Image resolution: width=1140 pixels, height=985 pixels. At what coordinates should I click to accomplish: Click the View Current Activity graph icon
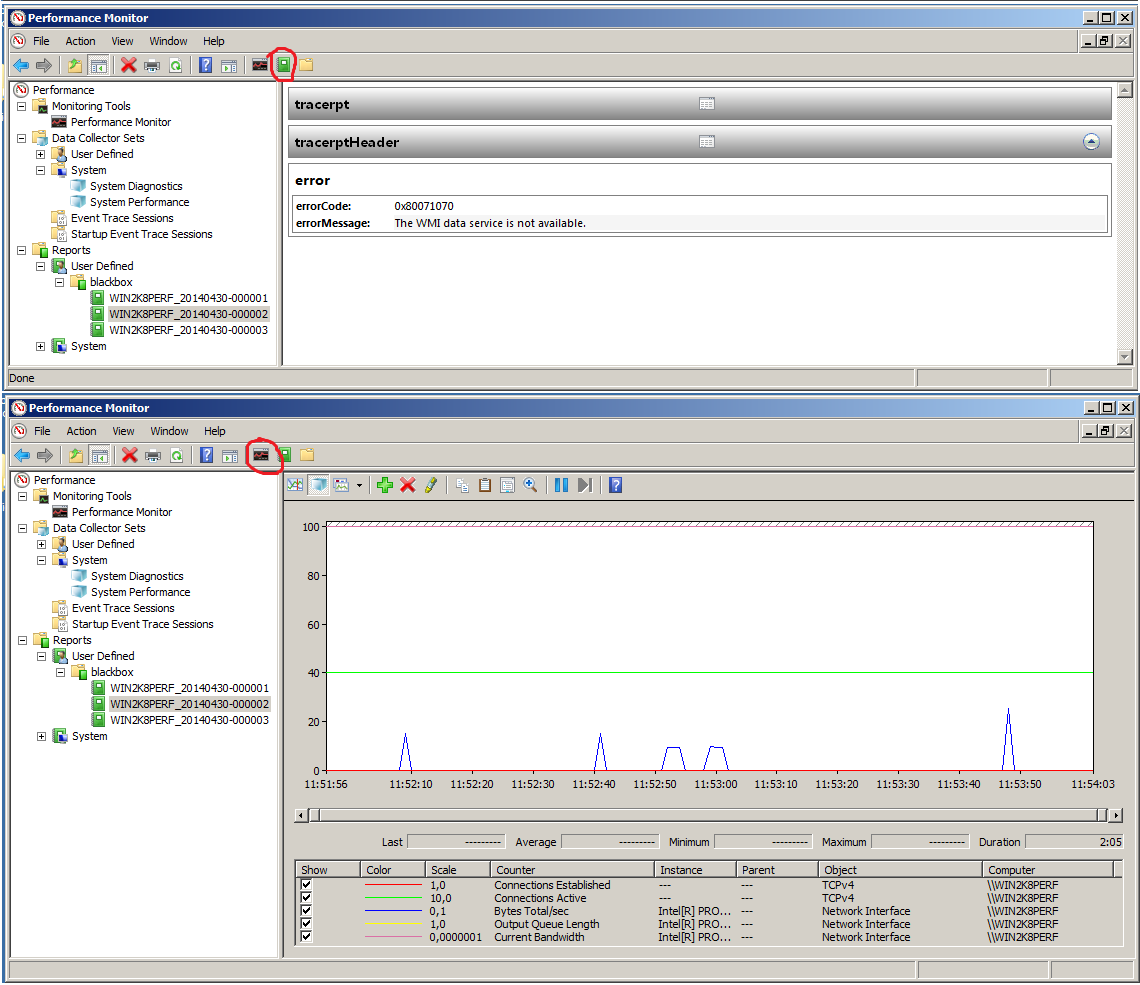click(294, 485)
